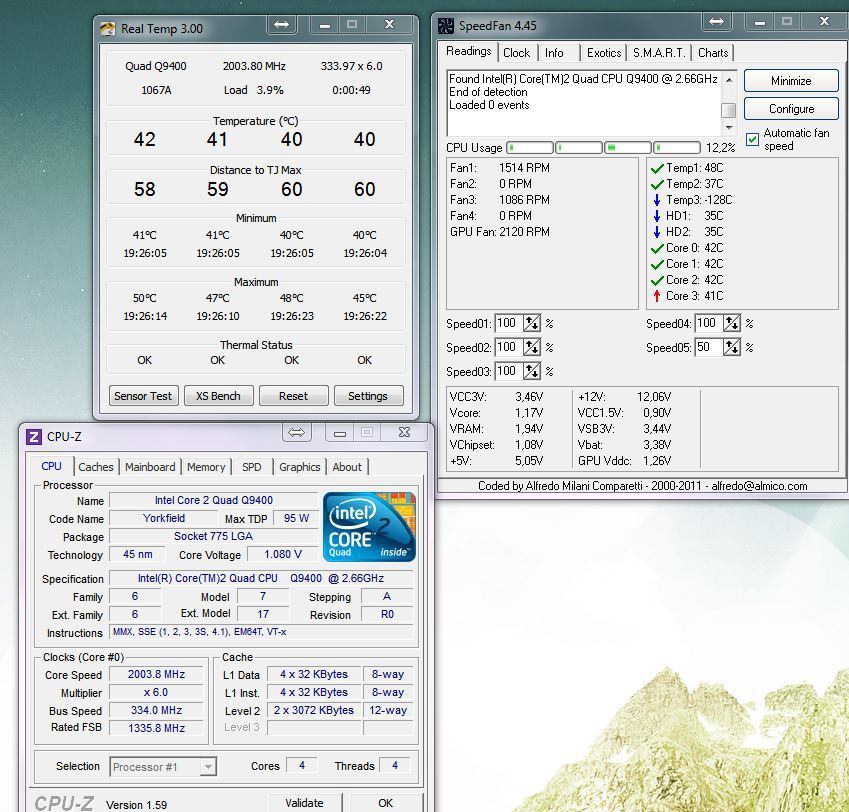Toggle Automatic fan speed checkbox

click(x=752, y=140)
